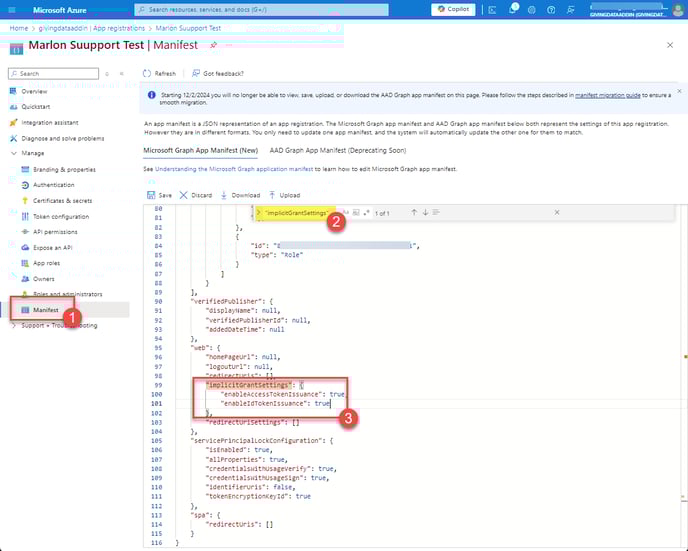Collapse the sidebar with double-chevron icon
Screen dimensions: 688x551
pyautogui.click(x=122, y=74)
